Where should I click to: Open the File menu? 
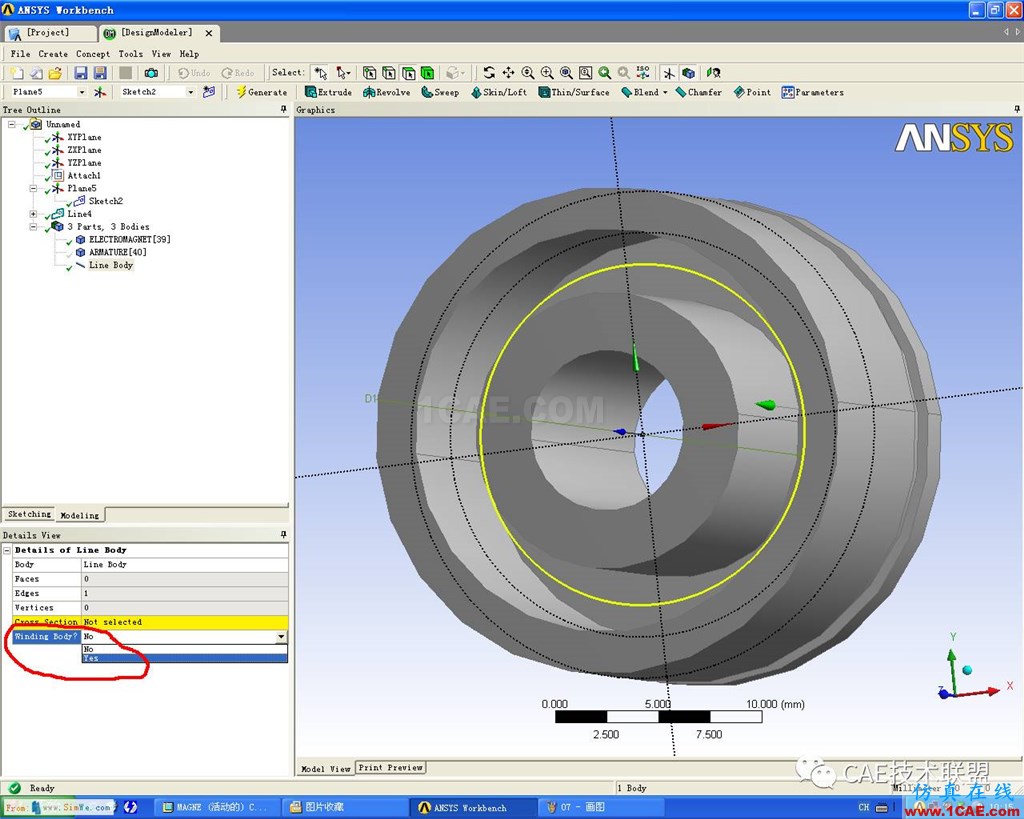click(20, 54)
